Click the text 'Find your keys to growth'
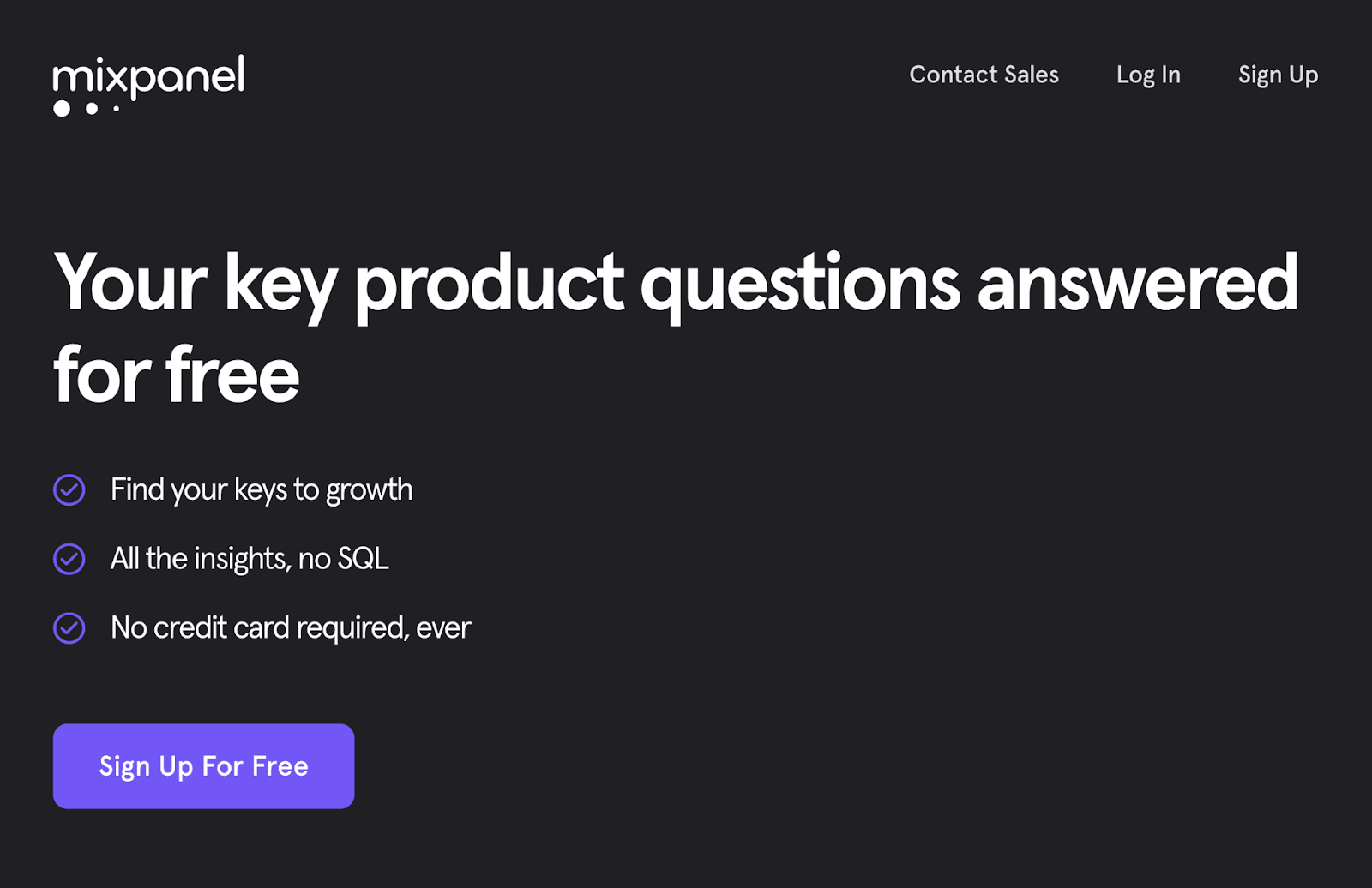Viewport: 1372px width, 888px height. (x=261, y=489)
